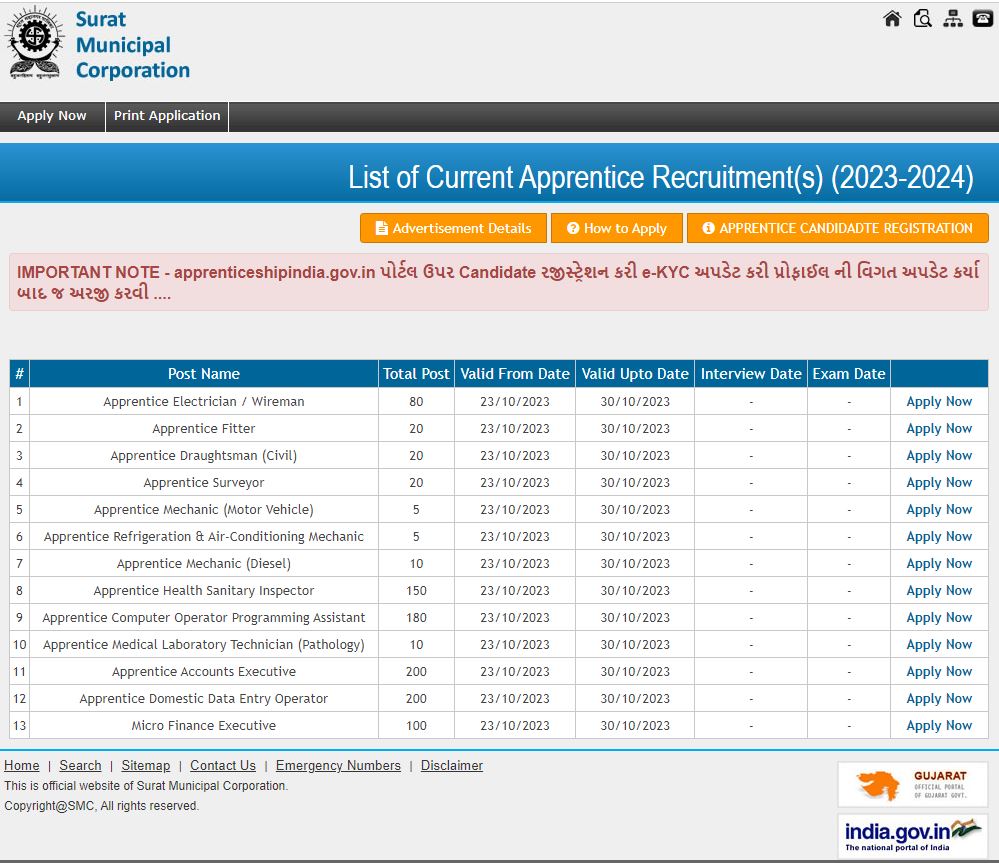
Task: Click the Advertisement Details button
Action: click(x=453, y=228)
